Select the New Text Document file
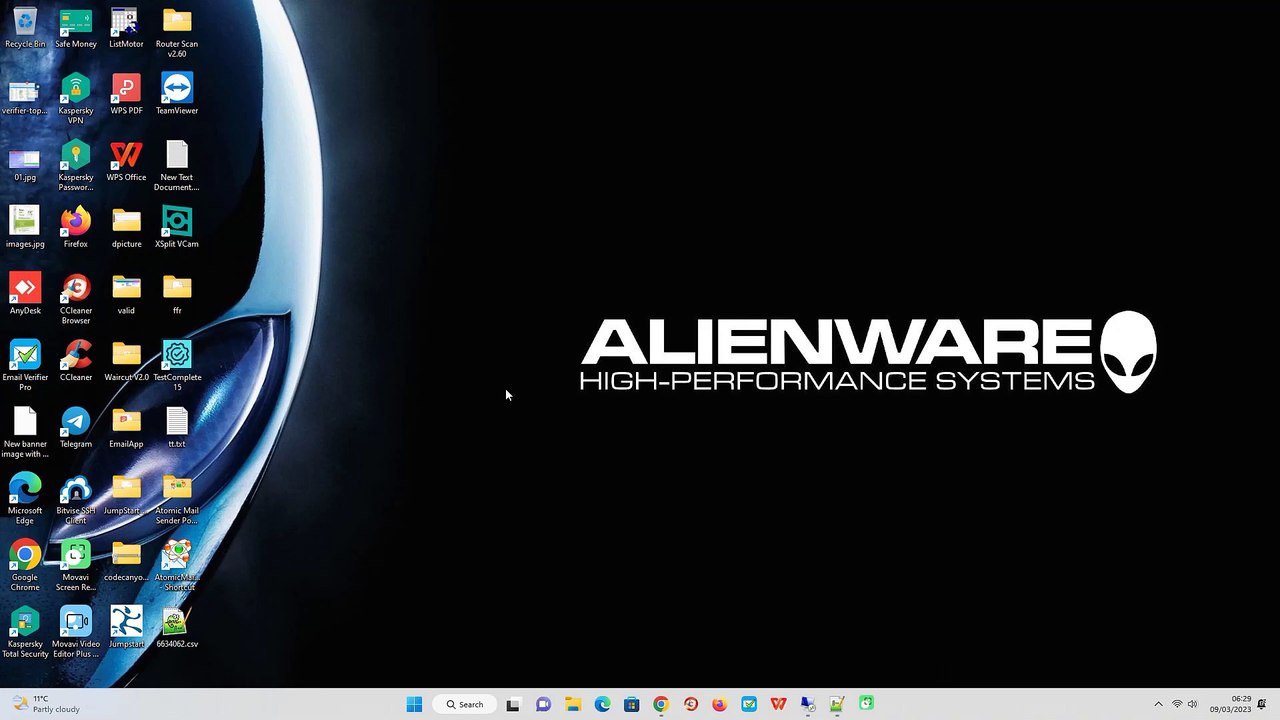The height and width of the screenshot is (720, 1280). point(177,166)
